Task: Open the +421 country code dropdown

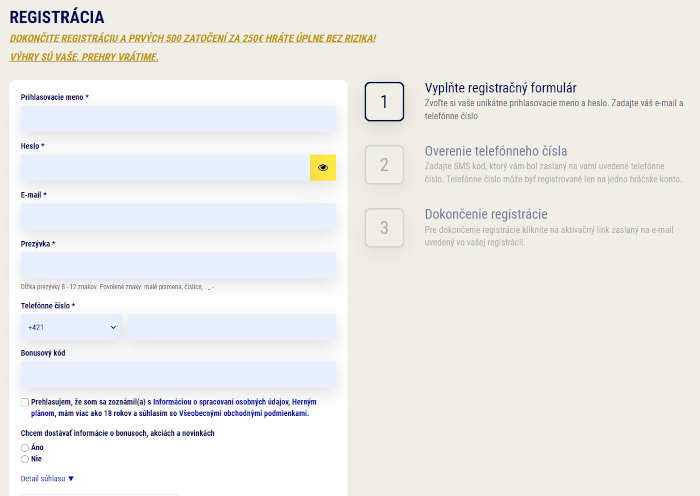Action: [x=71, y=327]
